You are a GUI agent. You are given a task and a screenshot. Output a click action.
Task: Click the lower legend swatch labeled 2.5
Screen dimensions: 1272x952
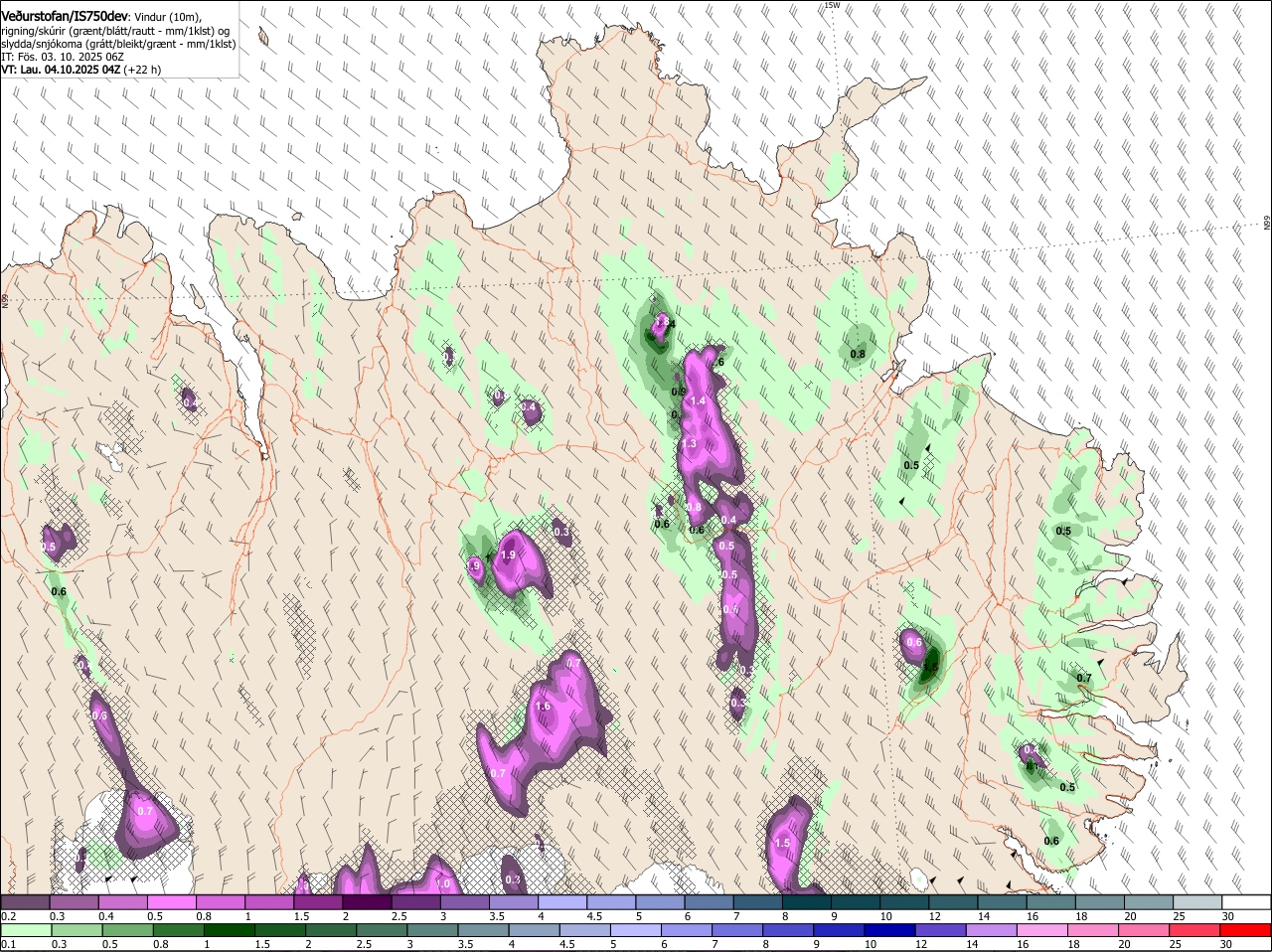(x=383, y=930)
